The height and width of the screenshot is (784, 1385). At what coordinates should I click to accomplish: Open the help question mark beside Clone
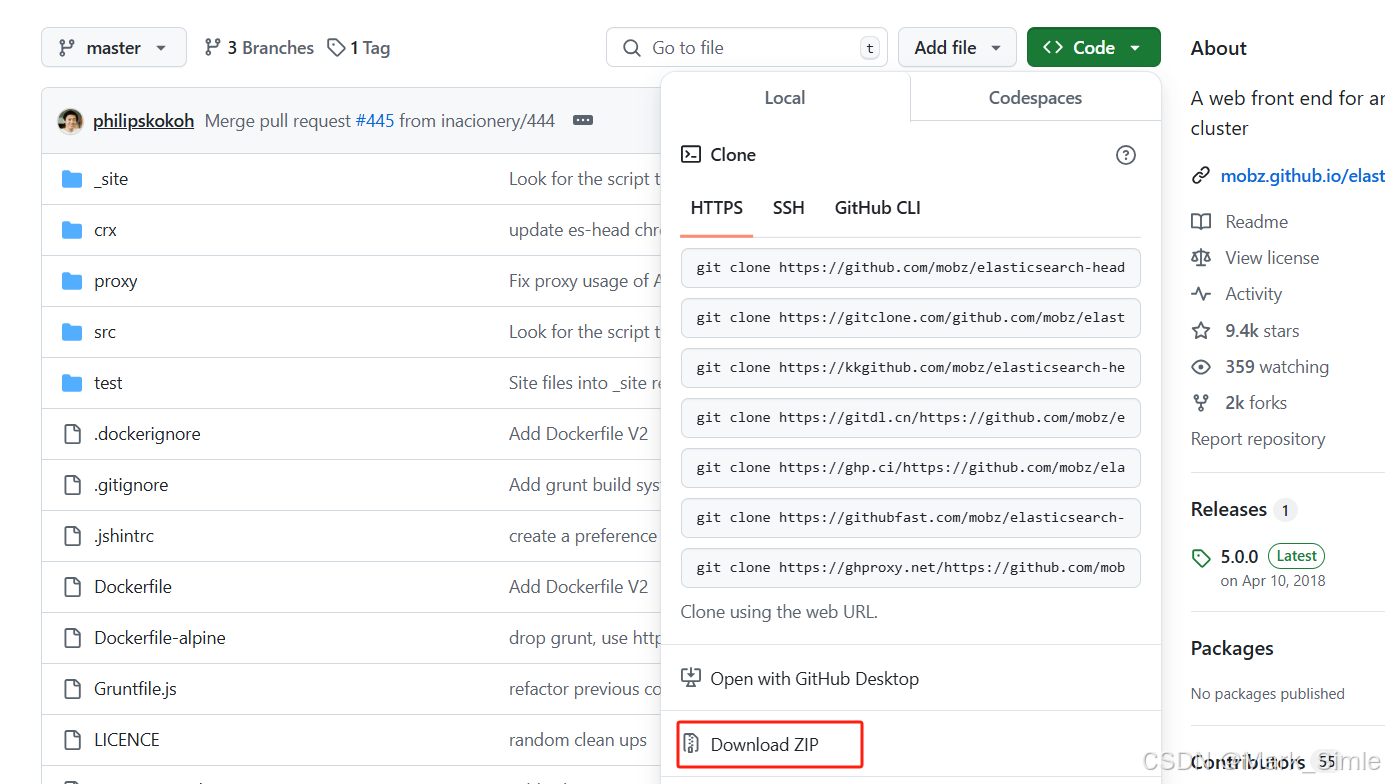[x=1126, y=155]
